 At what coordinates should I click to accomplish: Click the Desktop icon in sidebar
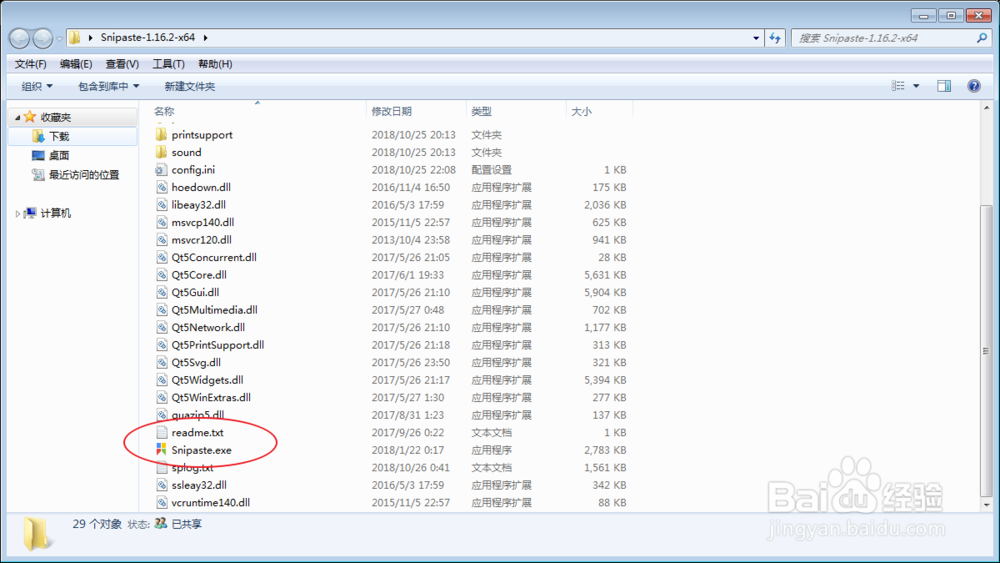tap(38, 156)
